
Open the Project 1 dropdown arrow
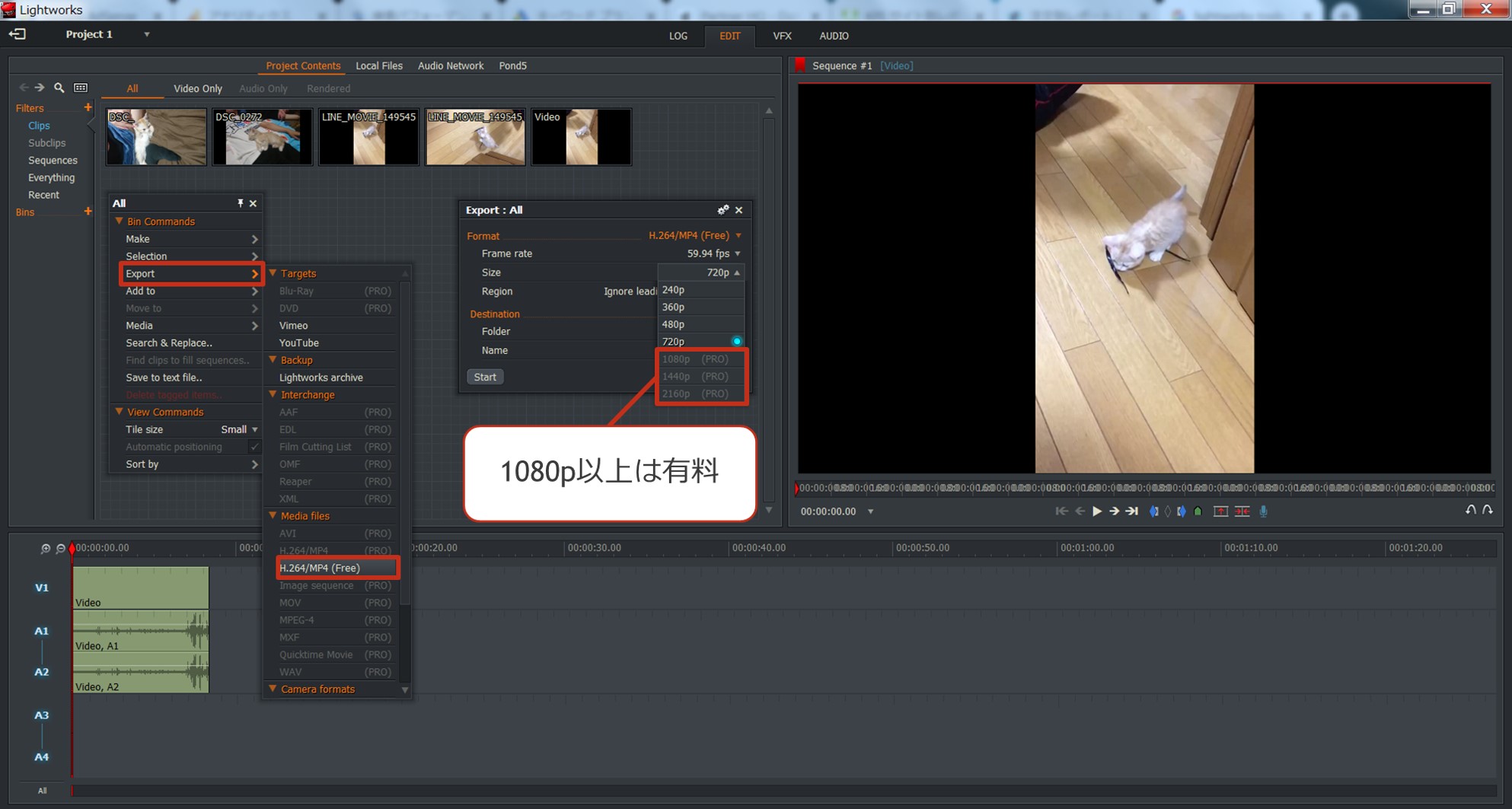pyautogui.click(x=147, y=34)
